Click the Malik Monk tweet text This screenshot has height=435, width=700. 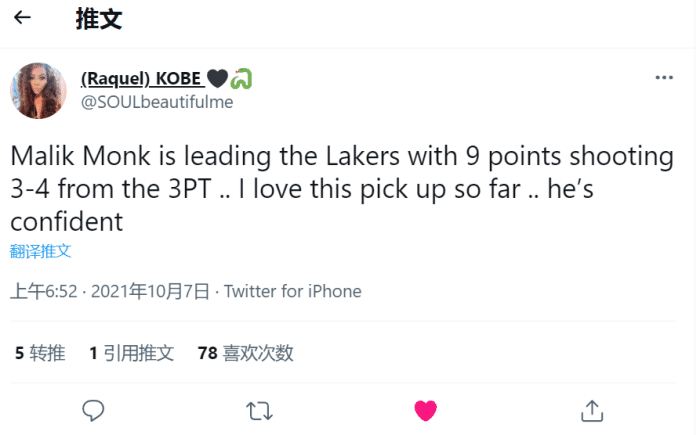click(340, 189)
